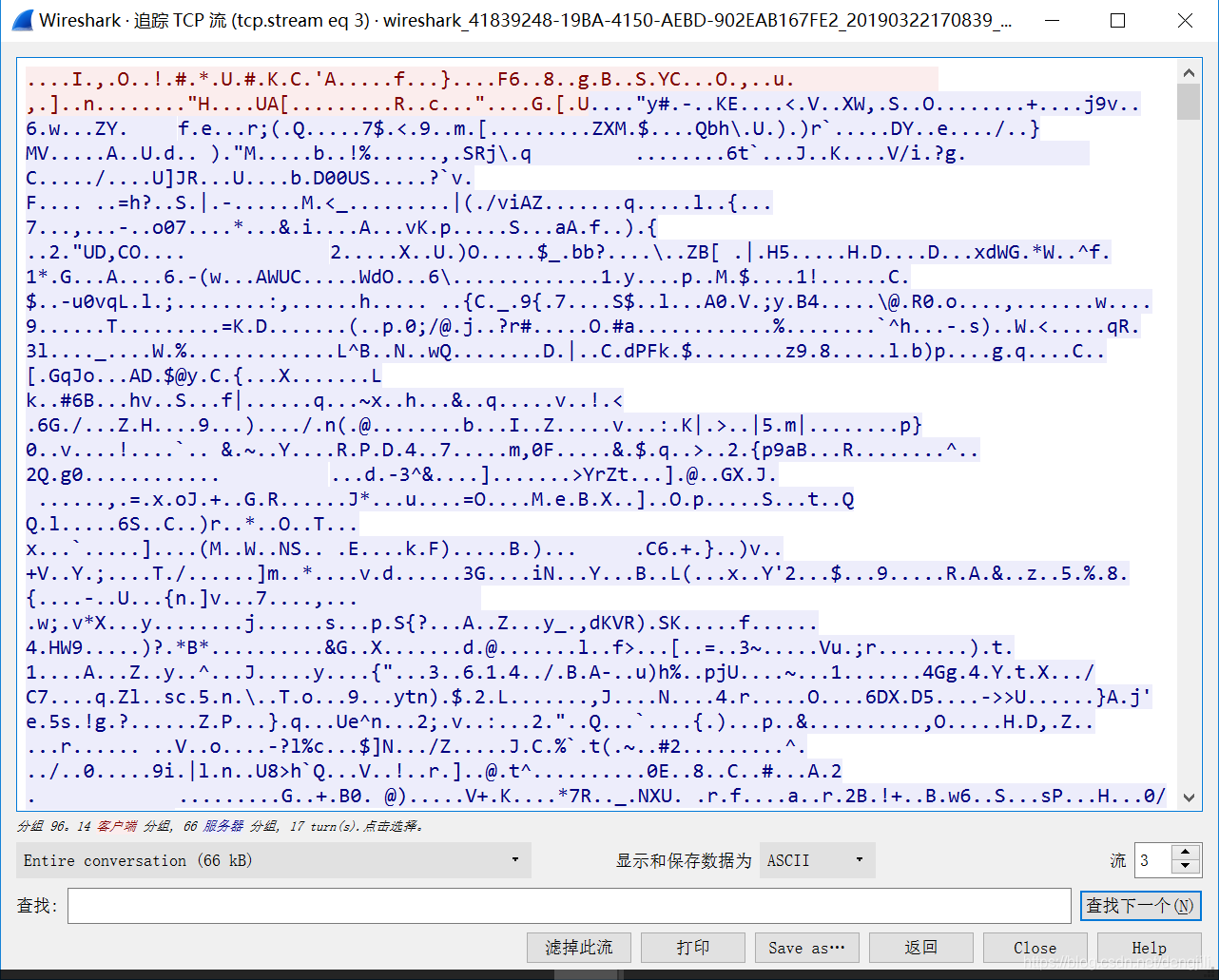This screenshot has width=1219, height=980.
Task: Click the line starting 'k..#6B...hv..S...f|'
Action: (x=324, y=400)
